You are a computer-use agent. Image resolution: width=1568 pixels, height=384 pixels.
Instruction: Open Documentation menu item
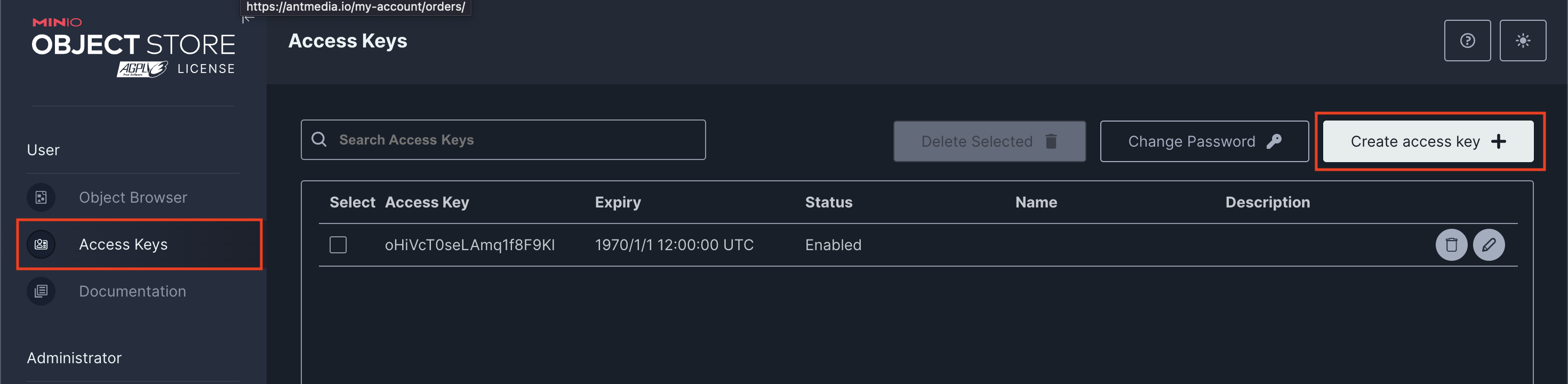click(133, 291)
